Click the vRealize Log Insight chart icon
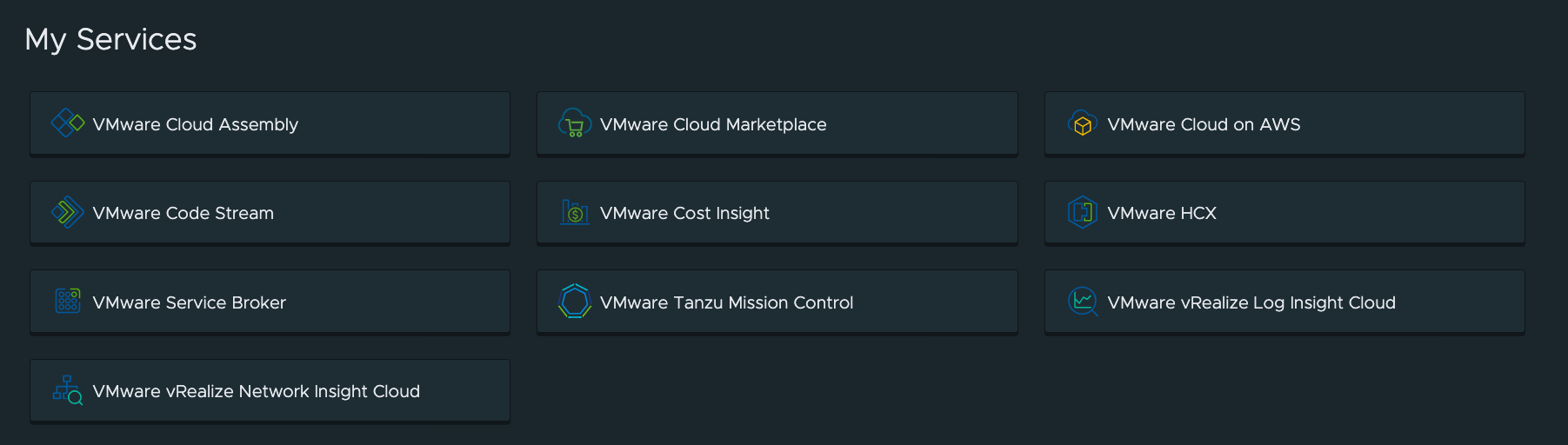This screenshot has height=445, width=1568. (1082, 302)
